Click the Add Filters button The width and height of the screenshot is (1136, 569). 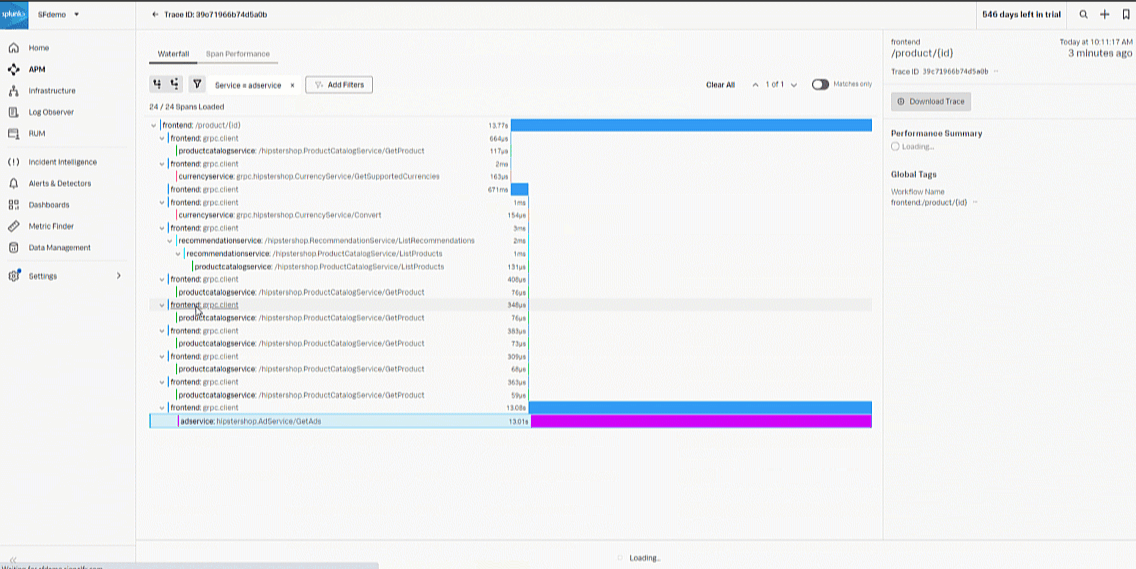tap(339, 85)
